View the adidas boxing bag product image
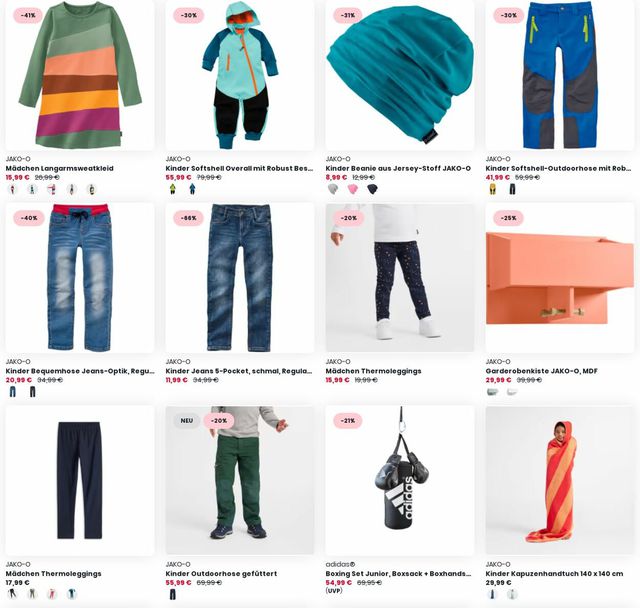 pos(400,480)
